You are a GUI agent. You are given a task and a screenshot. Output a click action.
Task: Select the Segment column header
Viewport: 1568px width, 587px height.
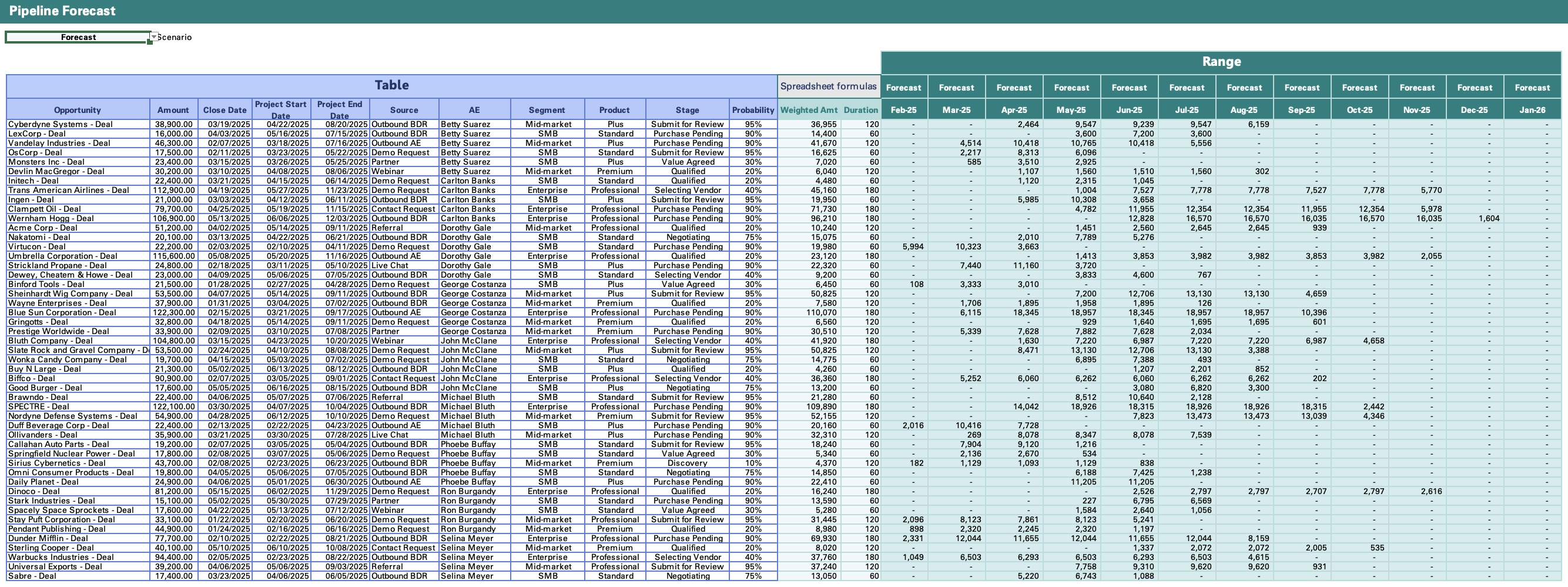(x=547, y=109)
